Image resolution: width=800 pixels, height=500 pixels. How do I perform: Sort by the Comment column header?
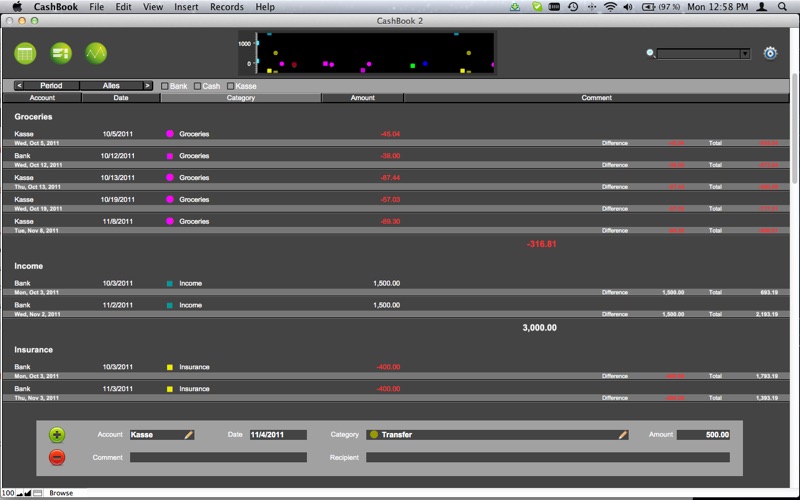596,98
